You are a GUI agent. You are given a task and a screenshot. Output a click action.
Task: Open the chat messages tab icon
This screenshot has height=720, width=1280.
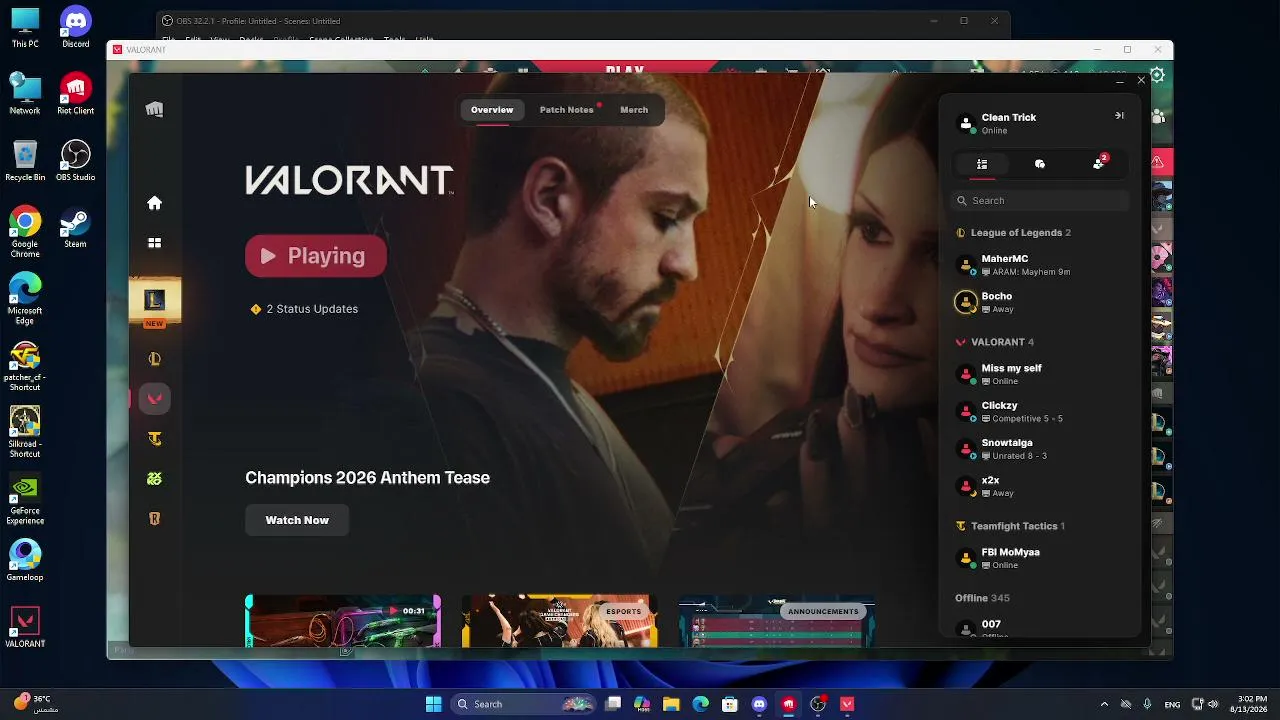click(x=1040, y=164)
